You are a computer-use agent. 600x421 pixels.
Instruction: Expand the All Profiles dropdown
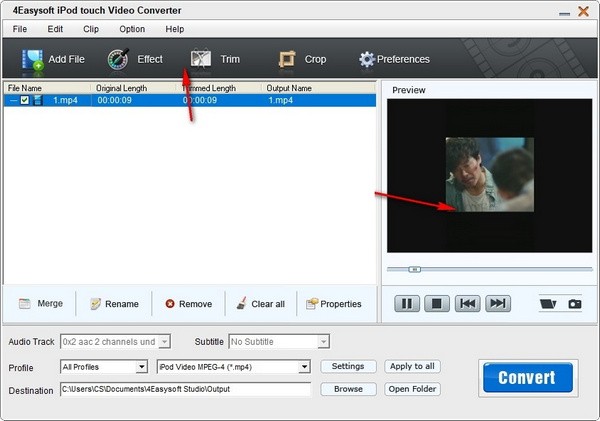pyautogui.click(x=141, y=367)
